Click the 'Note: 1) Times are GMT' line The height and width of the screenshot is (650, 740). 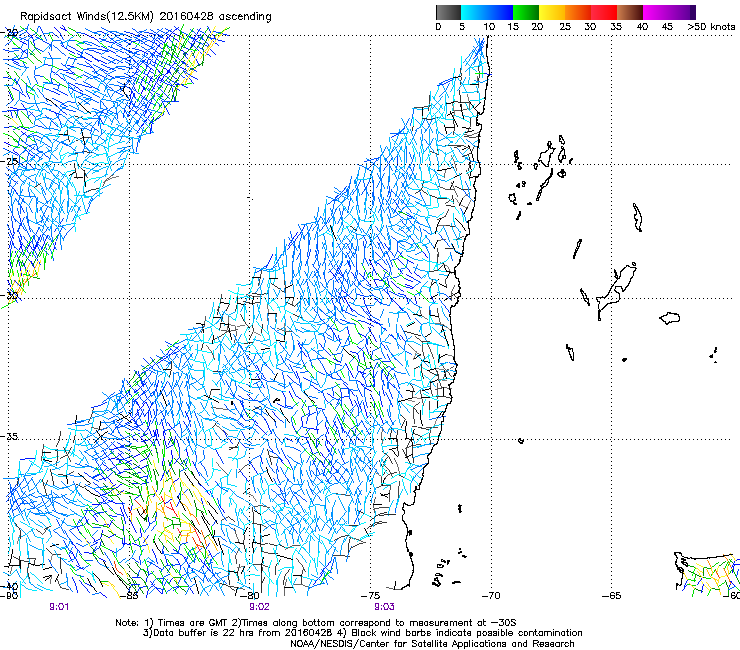[x=316, y=623]
